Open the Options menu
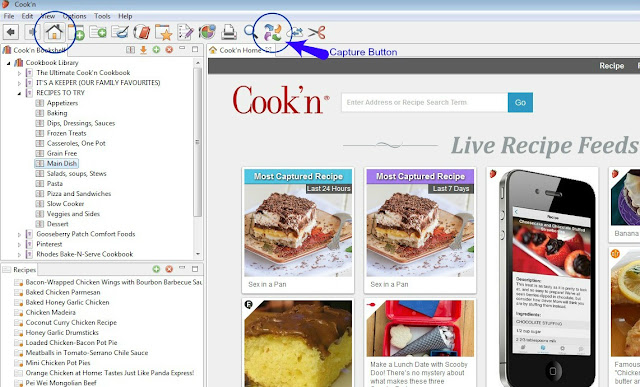 point(75,16)
